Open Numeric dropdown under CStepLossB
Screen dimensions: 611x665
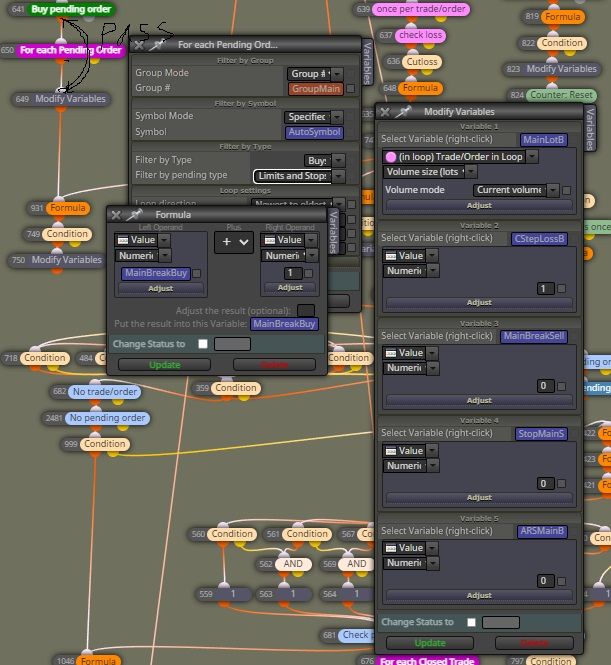click(x=411, y=271)
